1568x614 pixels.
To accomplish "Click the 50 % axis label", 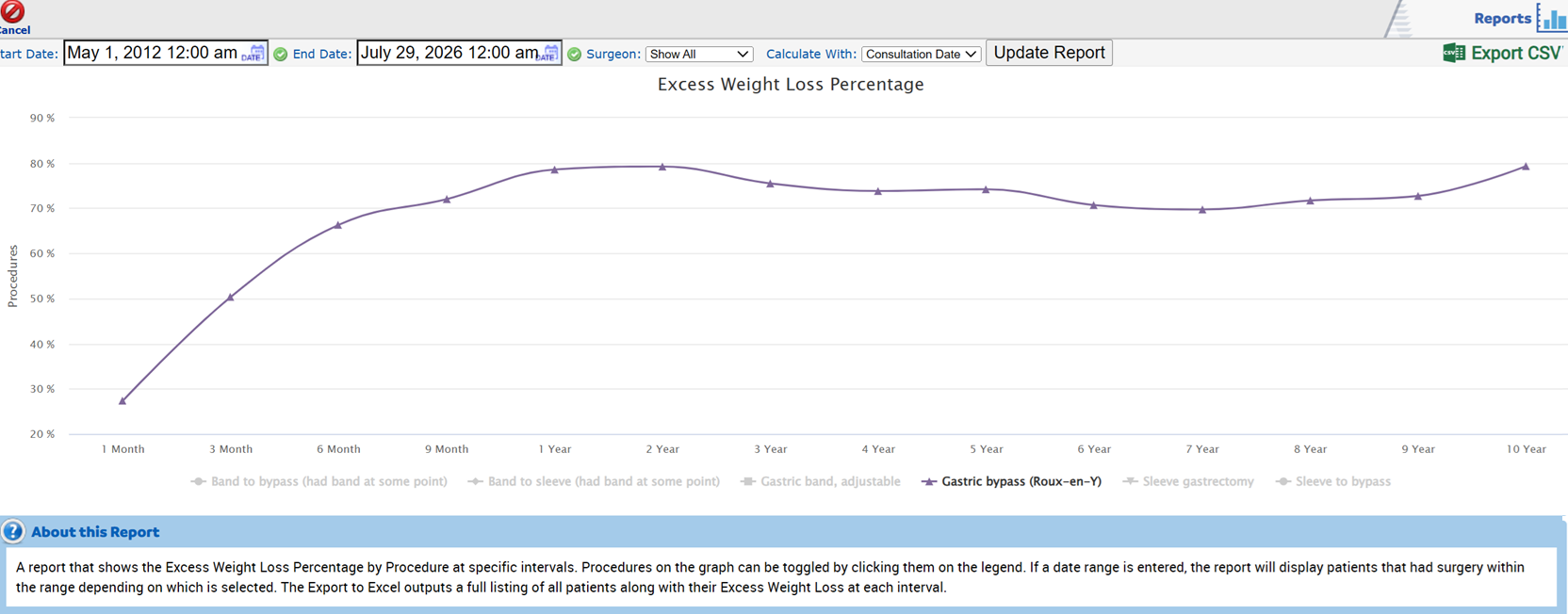I will 42,299.
